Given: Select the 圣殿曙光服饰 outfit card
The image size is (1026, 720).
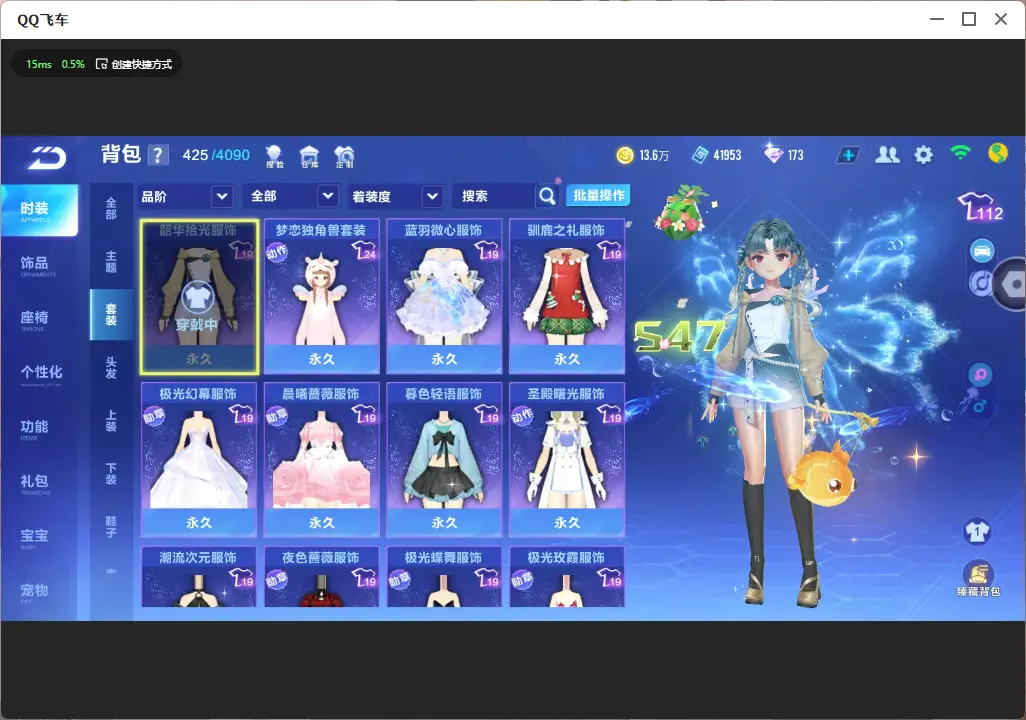Looking at the screenshot, I should [567, 460].
